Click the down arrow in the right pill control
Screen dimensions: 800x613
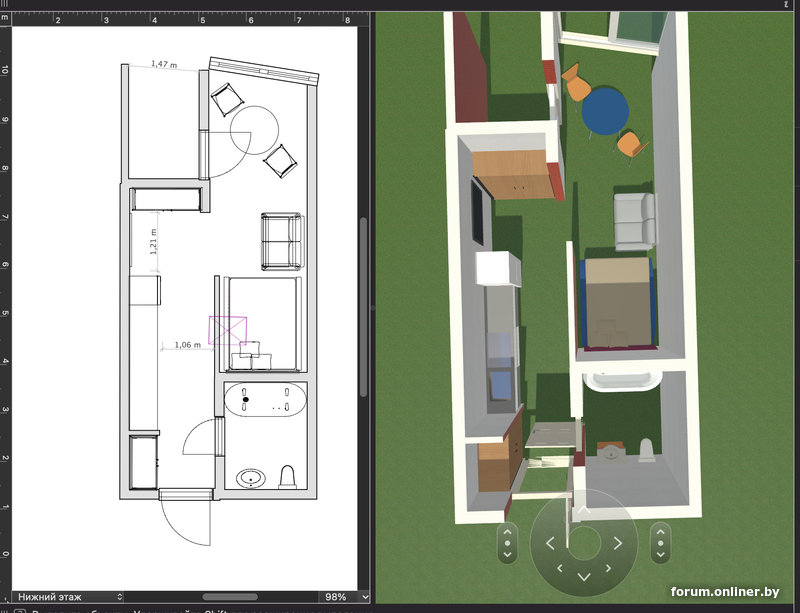661,554
